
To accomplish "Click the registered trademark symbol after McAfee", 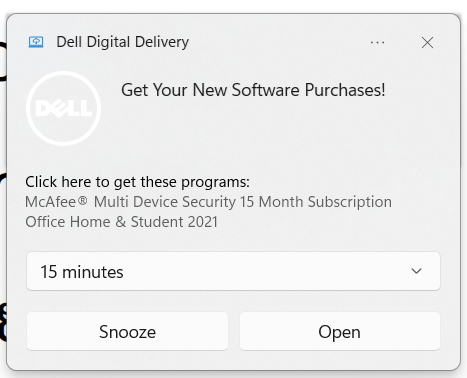I will click(x=83, y=200).
